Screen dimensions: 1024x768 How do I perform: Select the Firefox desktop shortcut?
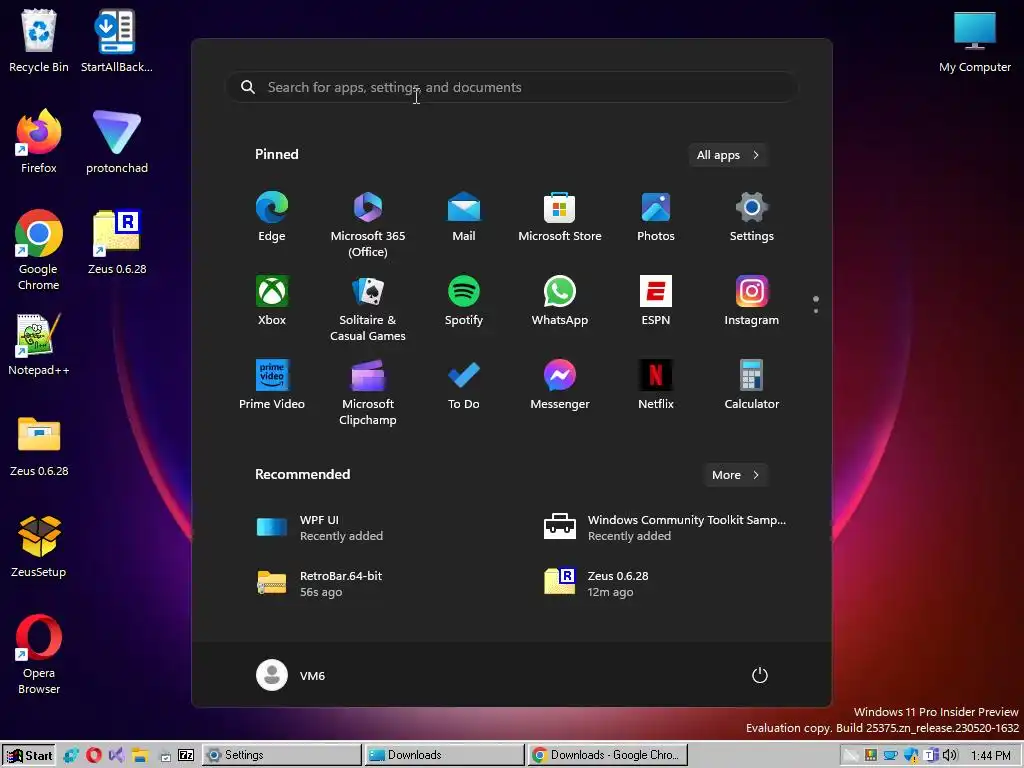pyautogui.click(x=39, y=142)
